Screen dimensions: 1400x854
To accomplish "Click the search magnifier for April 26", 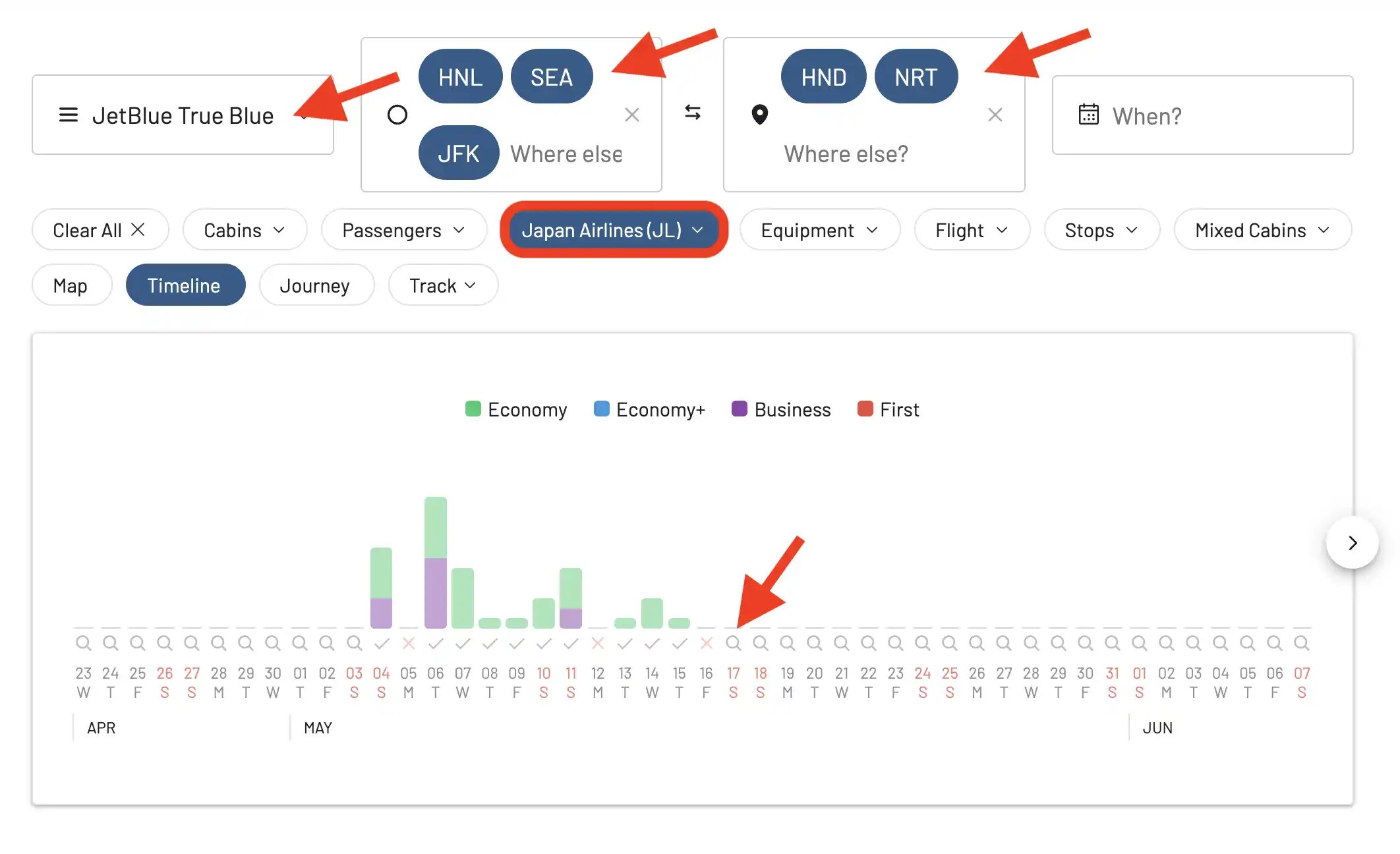I will (164, 642).
